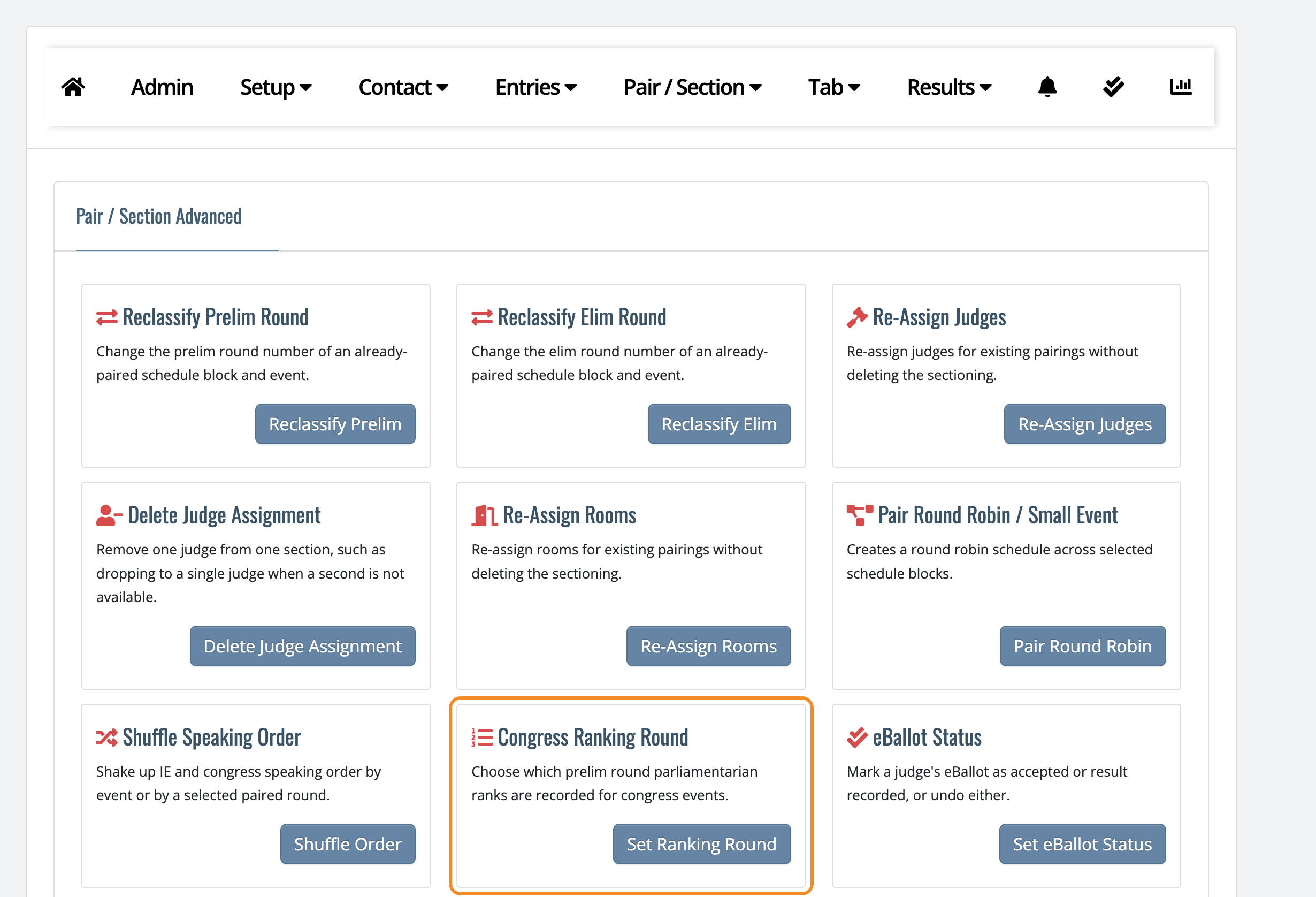Screen dimensions: 1316x897
Task: Click the Reclassify Prelim Round heading
Action: (216, 317)
